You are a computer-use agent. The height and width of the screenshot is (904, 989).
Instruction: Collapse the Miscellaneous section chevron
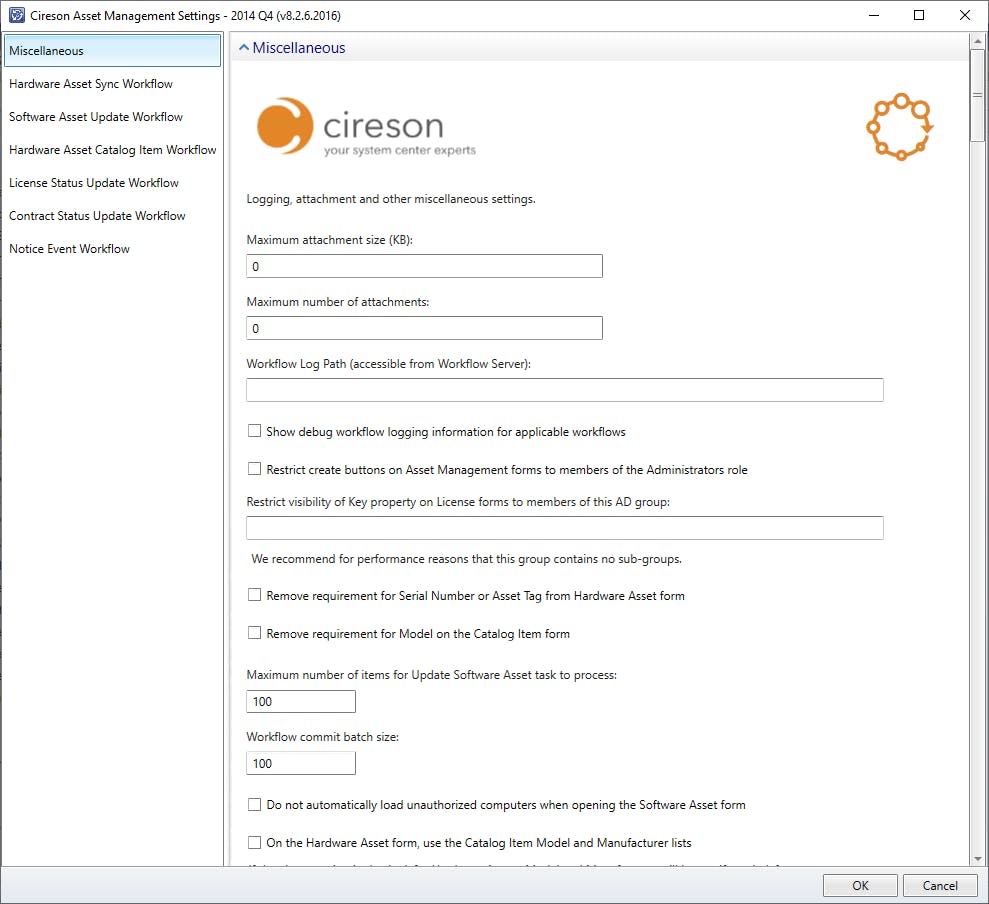[x=243, y=47]
